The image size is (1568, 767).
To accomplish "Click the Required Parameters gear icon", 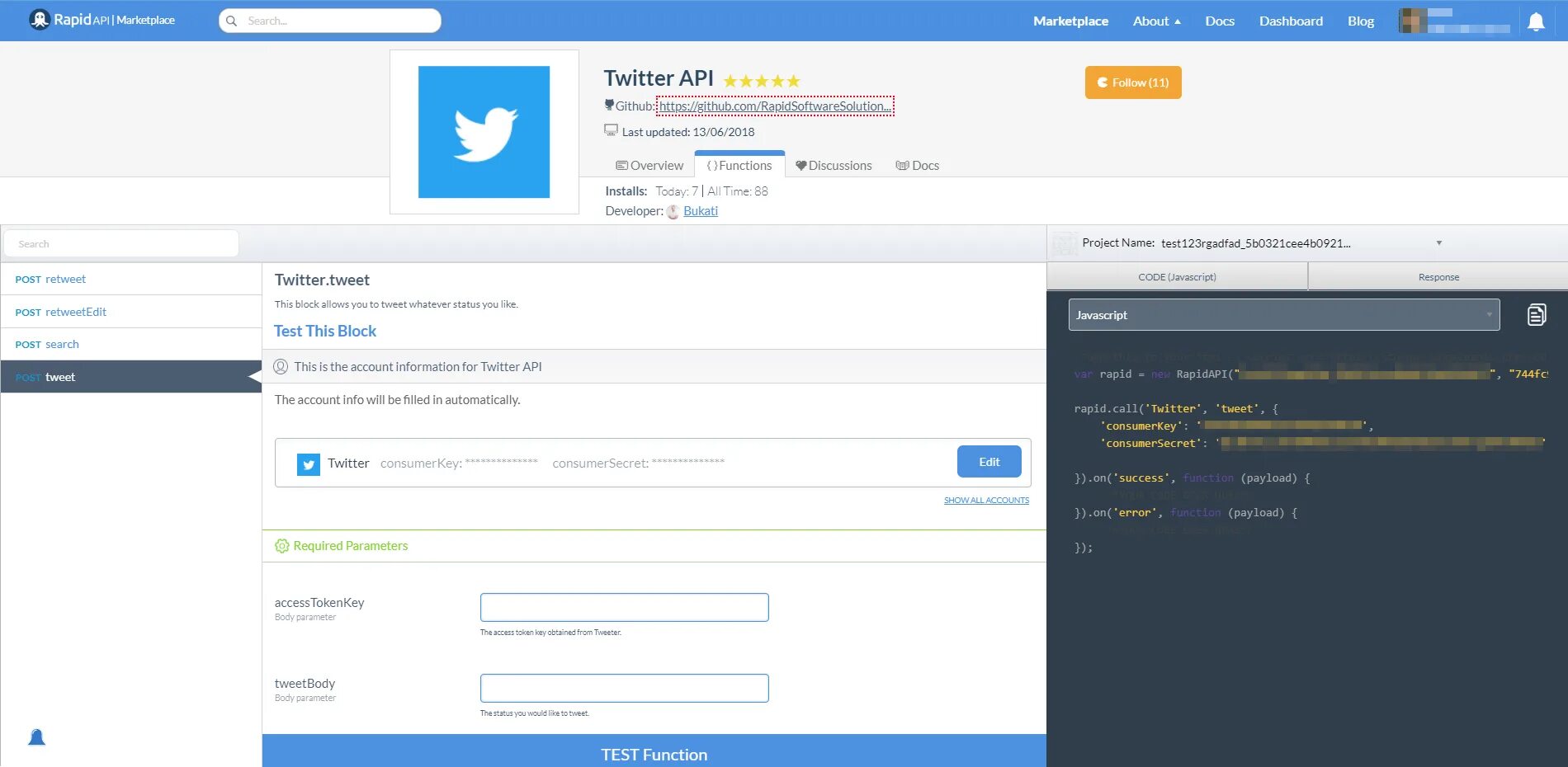I will (282, 546).
